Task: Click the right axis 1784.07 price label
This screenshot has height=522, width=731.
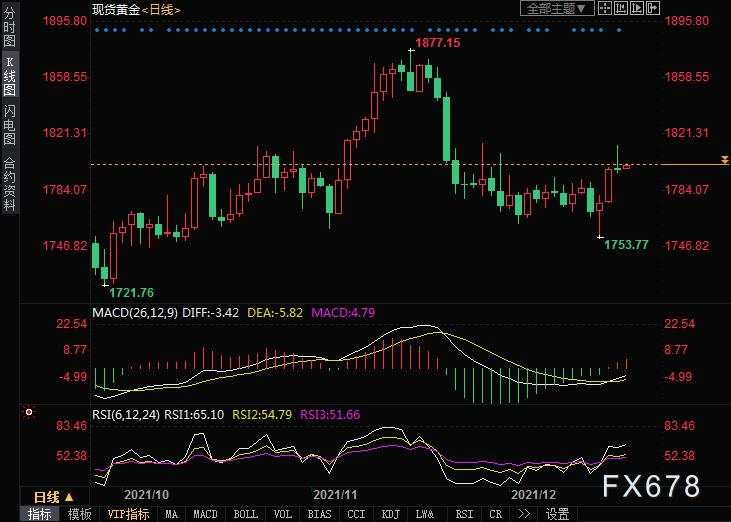Action: [687, 190]
